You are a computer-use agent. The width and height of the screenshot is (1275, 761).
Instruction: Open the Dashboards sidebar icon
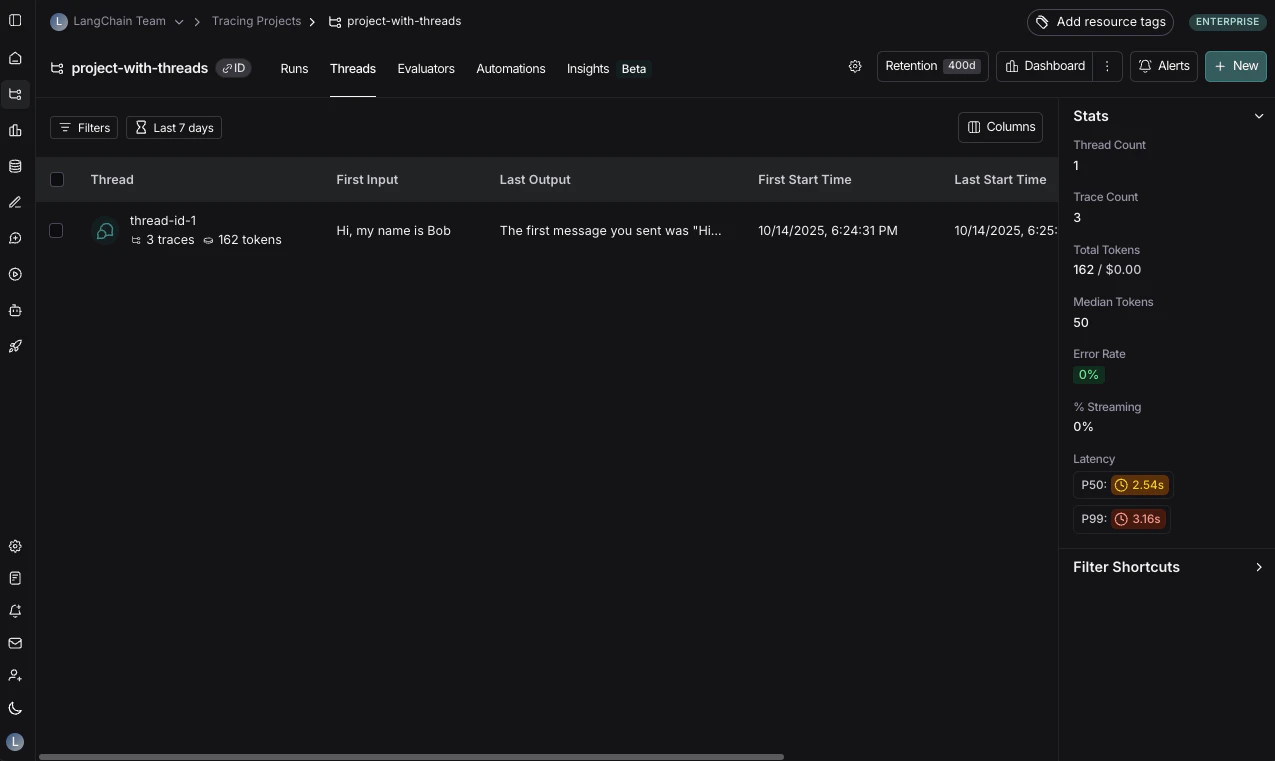point(15,130)
